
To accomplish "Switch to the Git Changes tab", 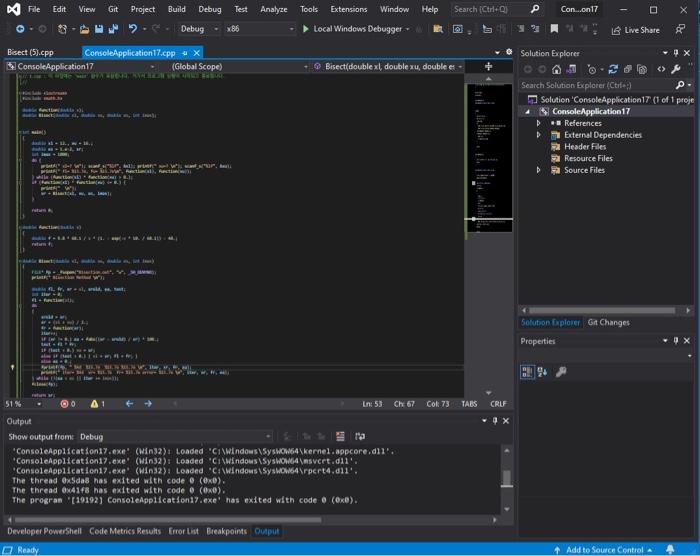I will coord(608,322).
